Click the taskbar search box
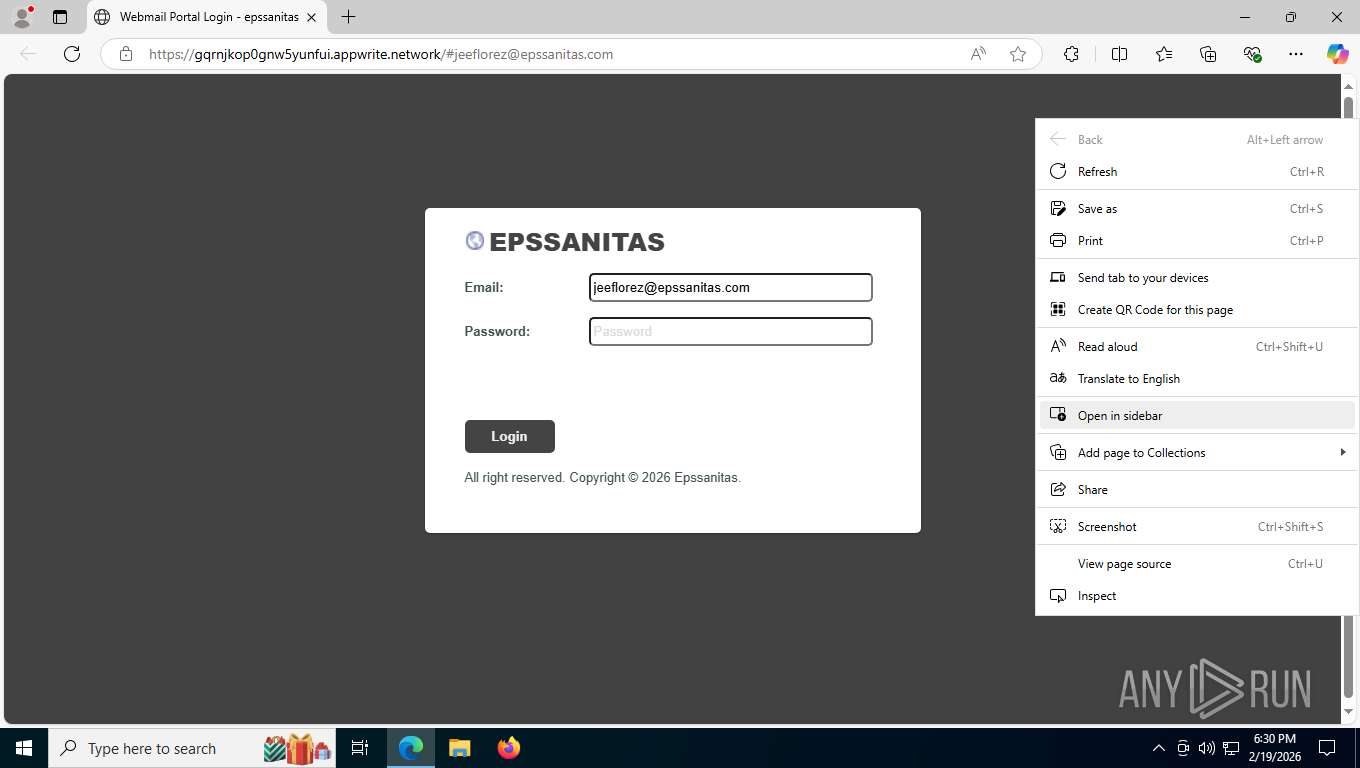 (x=192, y=748)
